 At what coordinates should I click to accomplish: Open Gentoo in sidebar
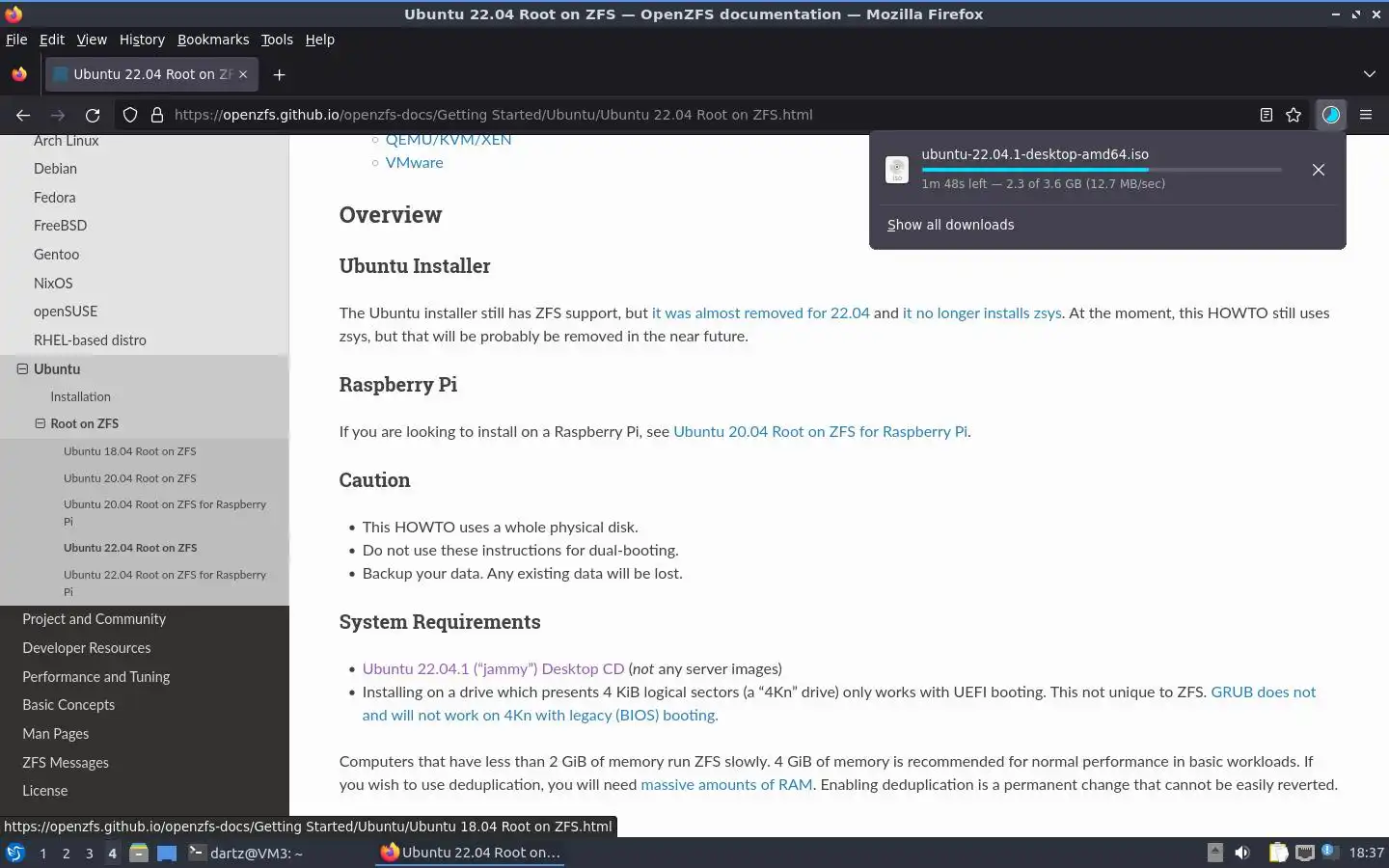(x=56, y=255)
